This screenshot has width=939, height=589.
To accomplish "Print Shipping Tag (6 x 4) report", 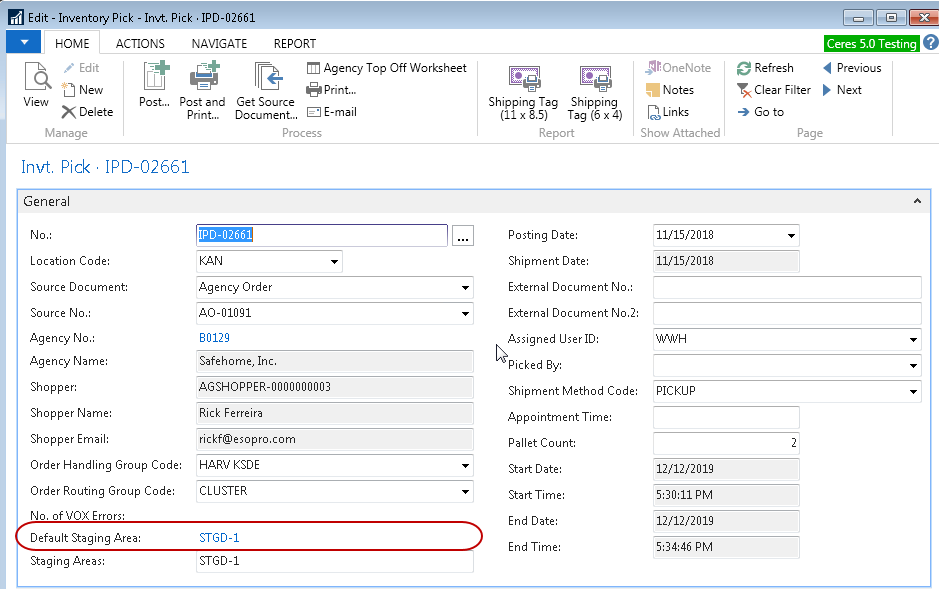I will [x=594, y=90].
